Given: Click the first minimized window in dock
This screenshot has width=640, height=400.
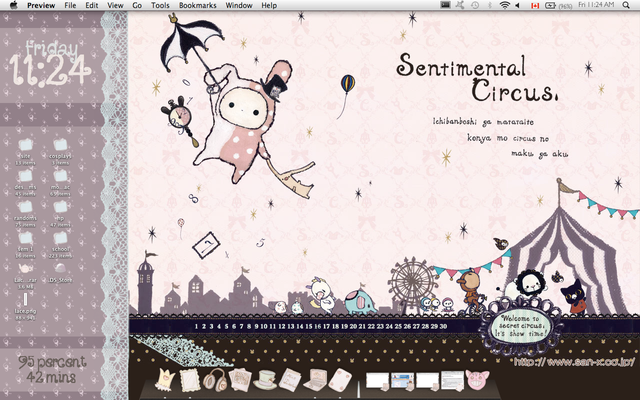Looking at the screenshot, I should [378, 381].
